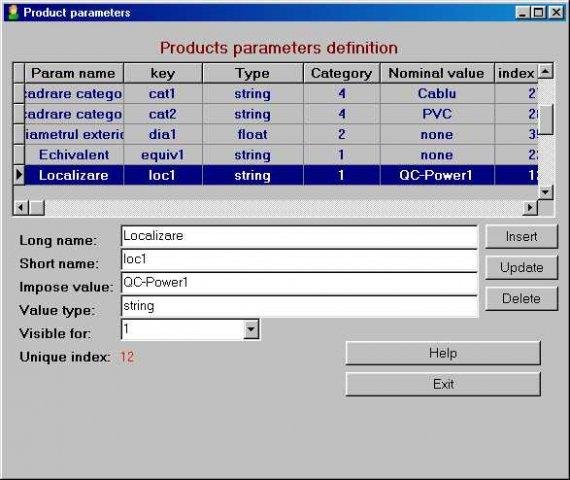Click the window title bar icon
The image size is (570, 480).
pos(13,12)
